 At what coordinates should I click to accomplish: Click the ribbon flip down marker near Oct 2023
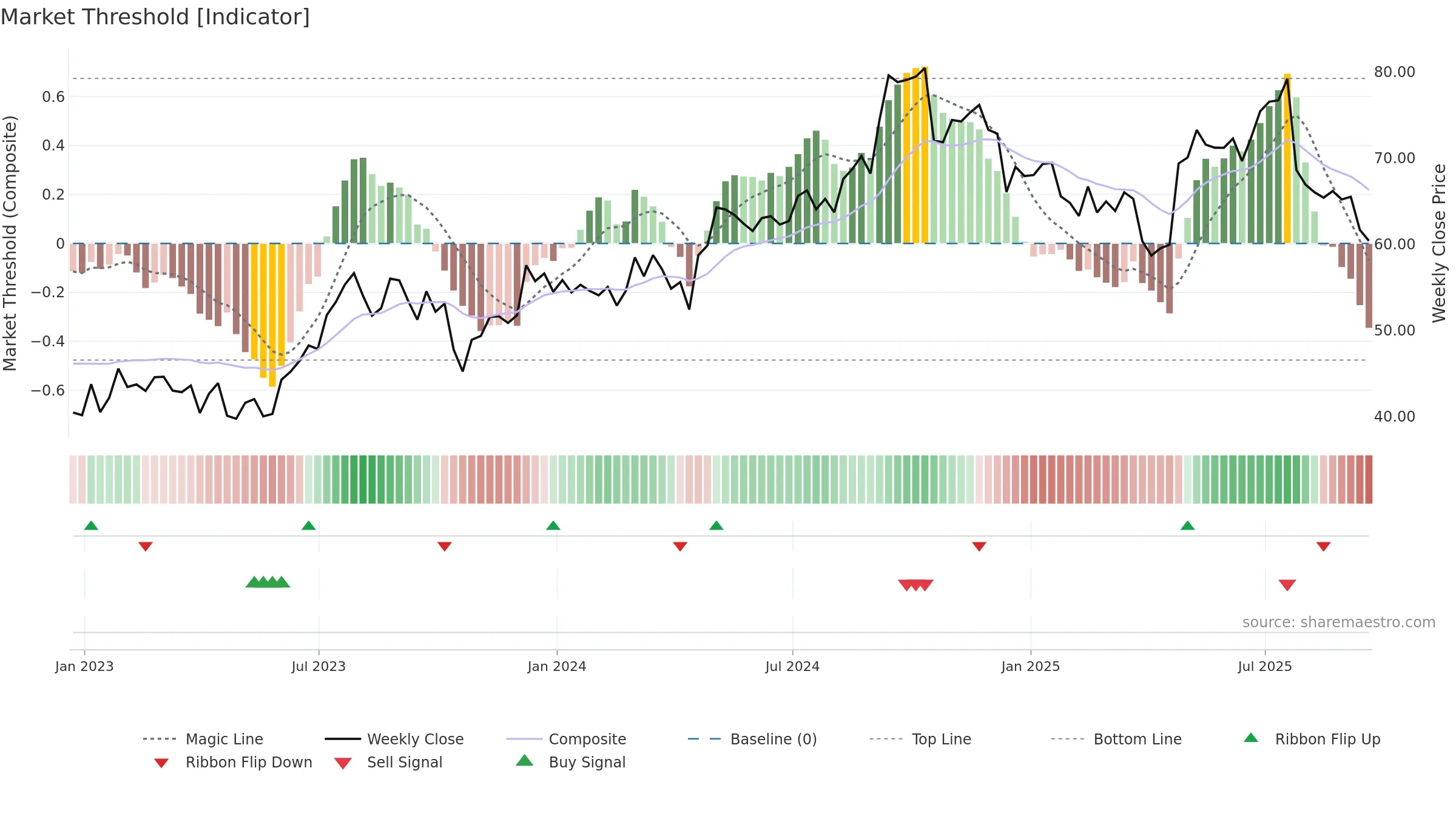click(x=445, y=547)
